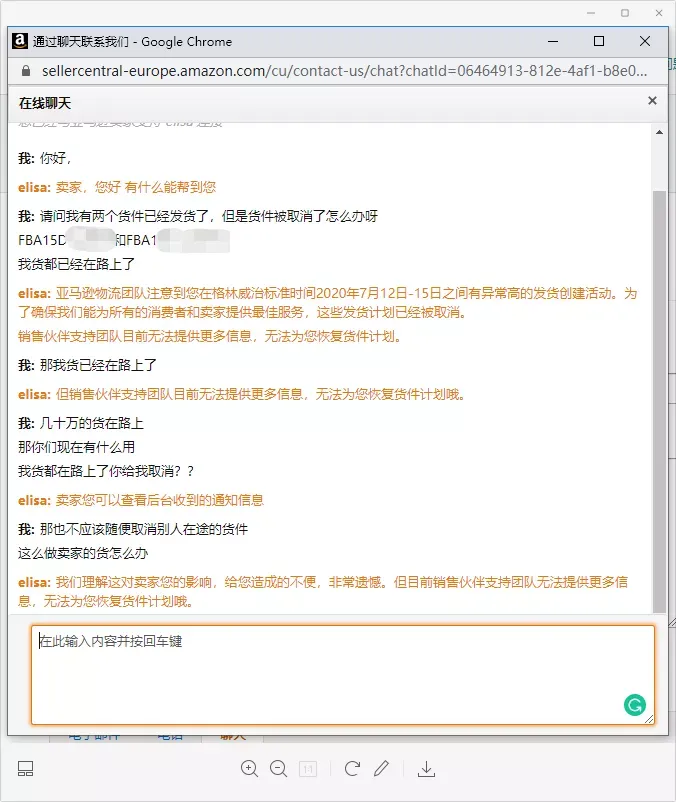Click the 1:1 original size icon
The image size is (676, 802).
308,769
